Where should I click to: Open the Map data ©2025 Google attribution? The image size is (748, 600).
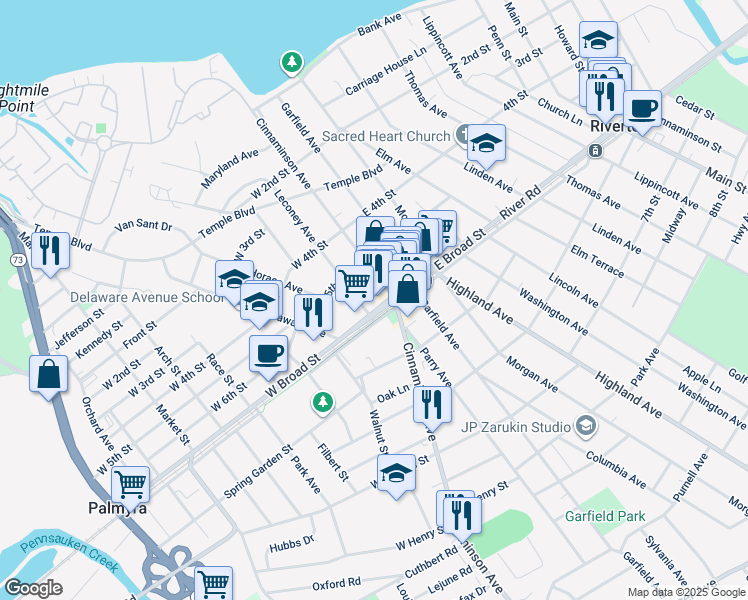click(685, 592)
